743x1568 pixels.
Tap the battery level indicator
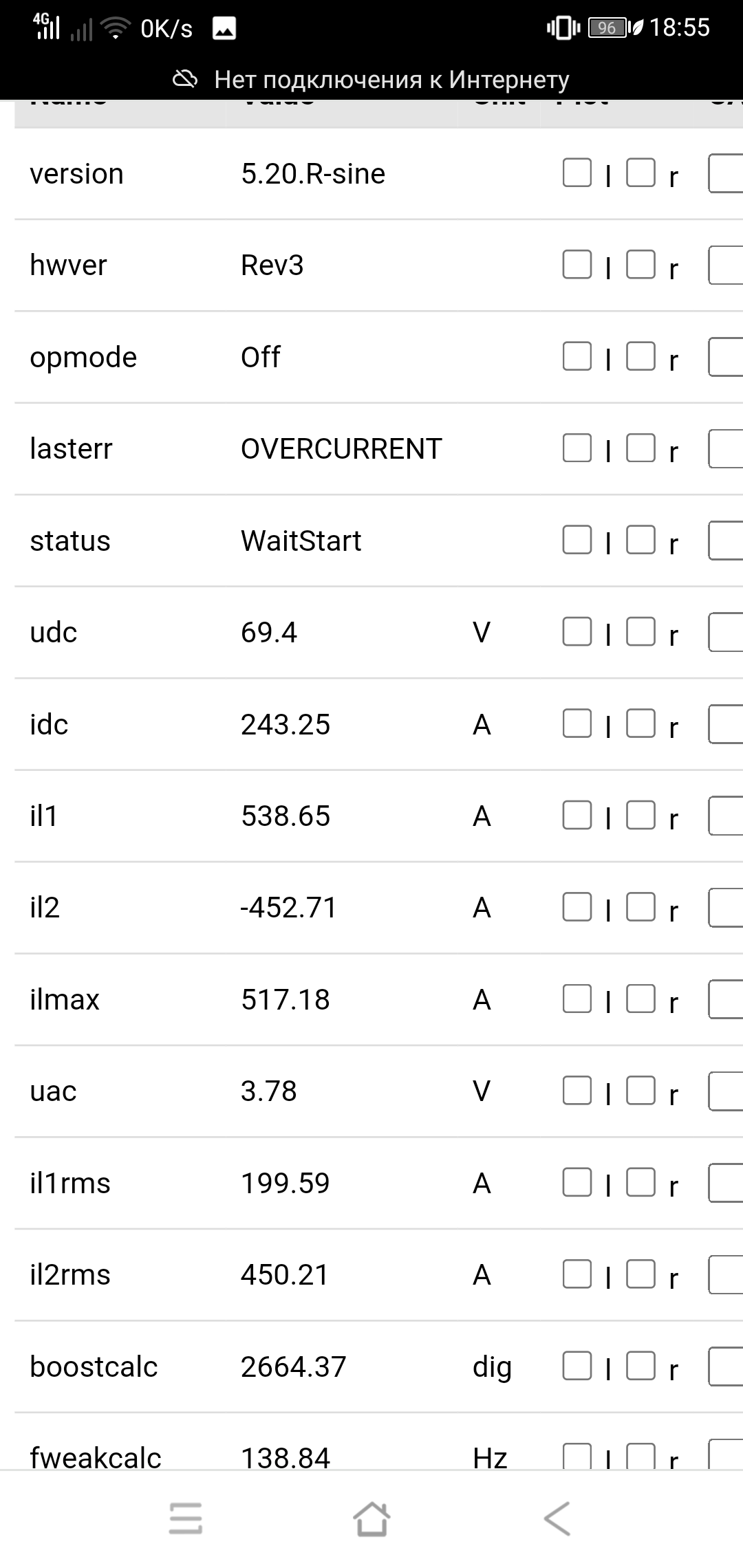[607, 28]
